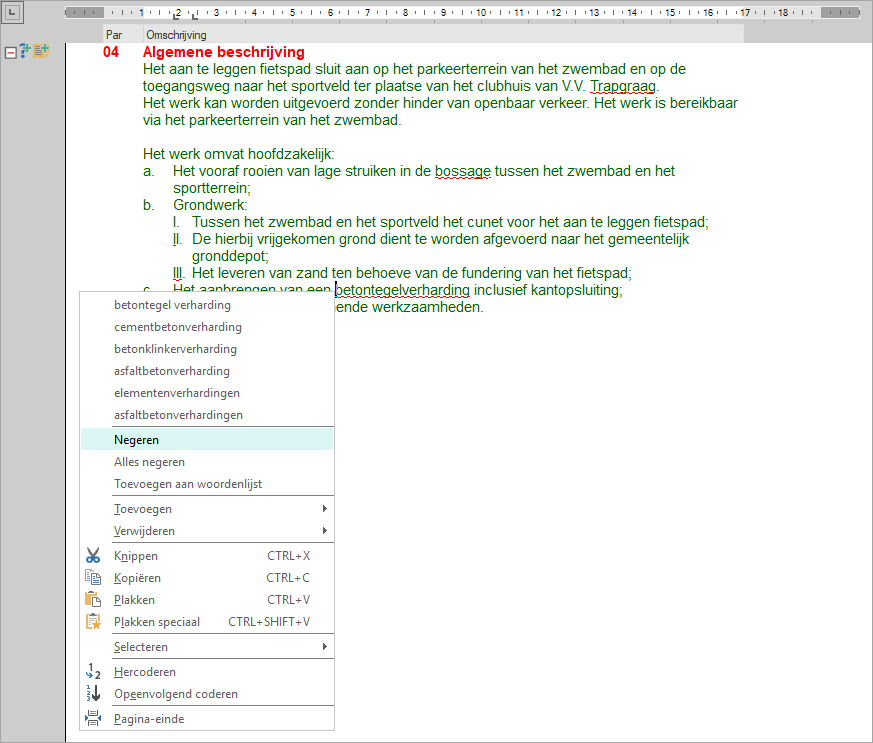Viewport: 873px width, 743px height.
Task: Click the underlined word 'betontegelverharding'
Action: coord(403,290)
